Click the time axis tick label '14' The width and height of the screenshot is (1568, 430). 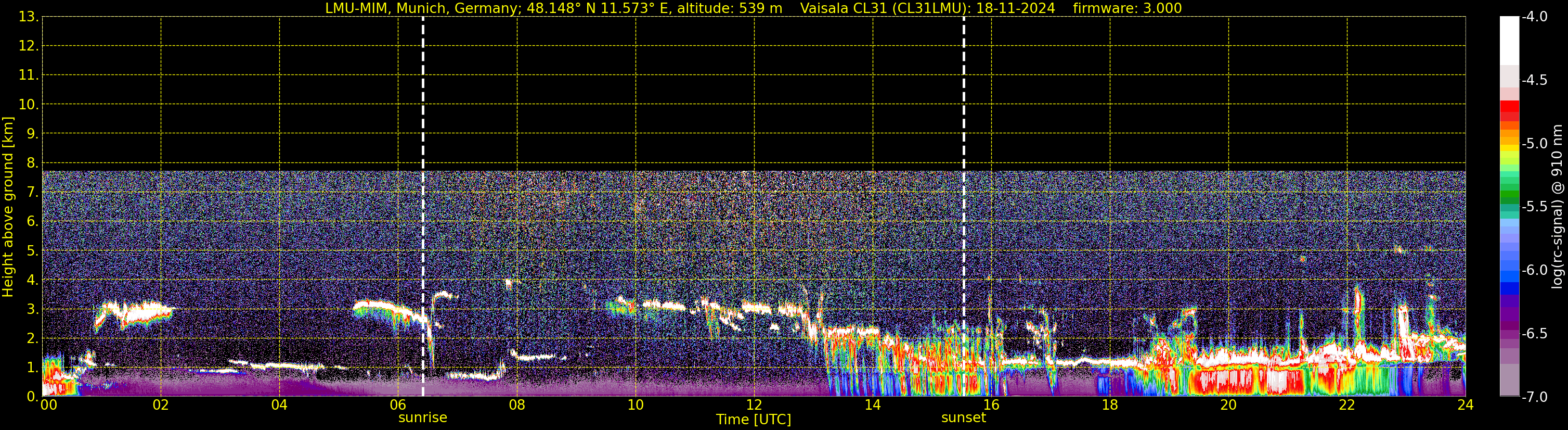pos(873,405)
